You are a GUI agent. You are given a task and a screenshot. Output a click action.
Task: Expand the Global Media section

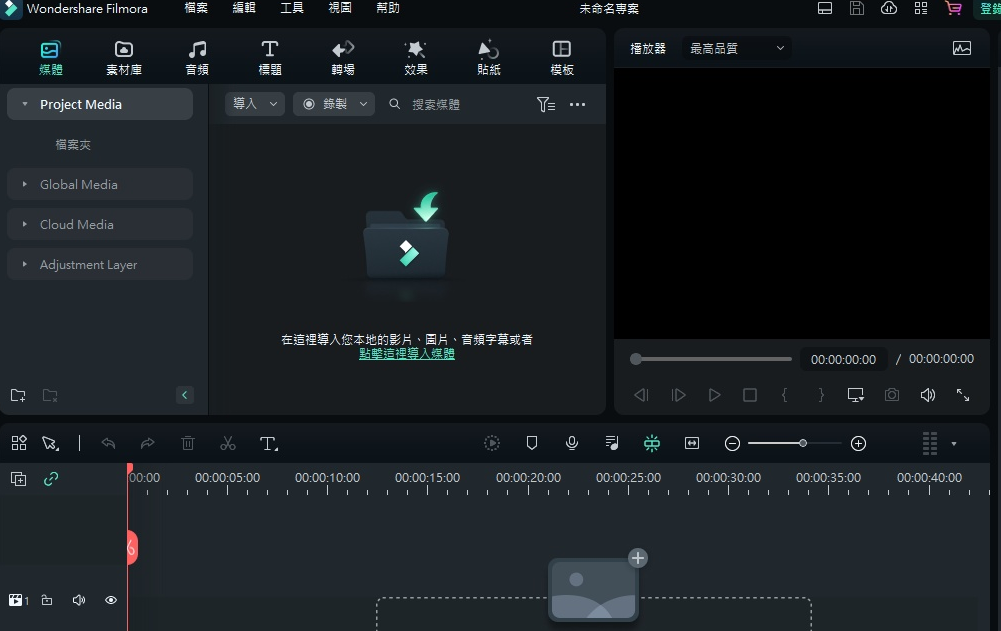point(25,185)
